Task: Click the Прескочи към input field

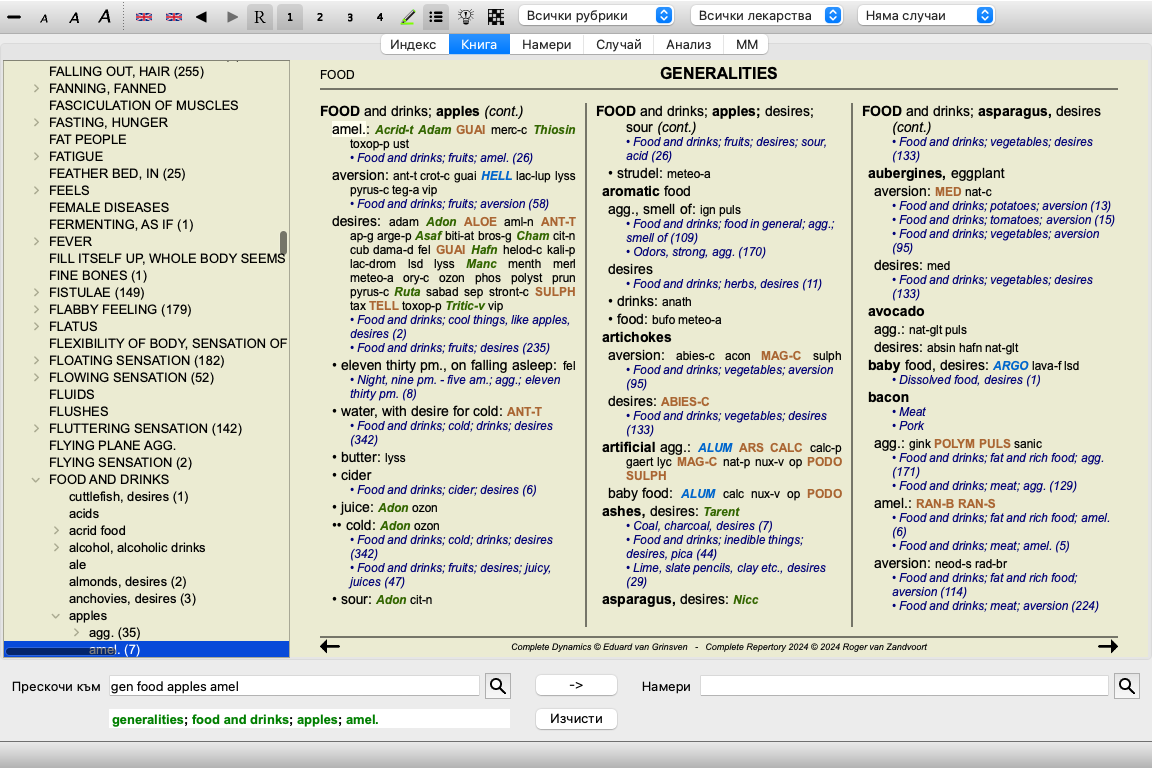Action: [294, 686]
